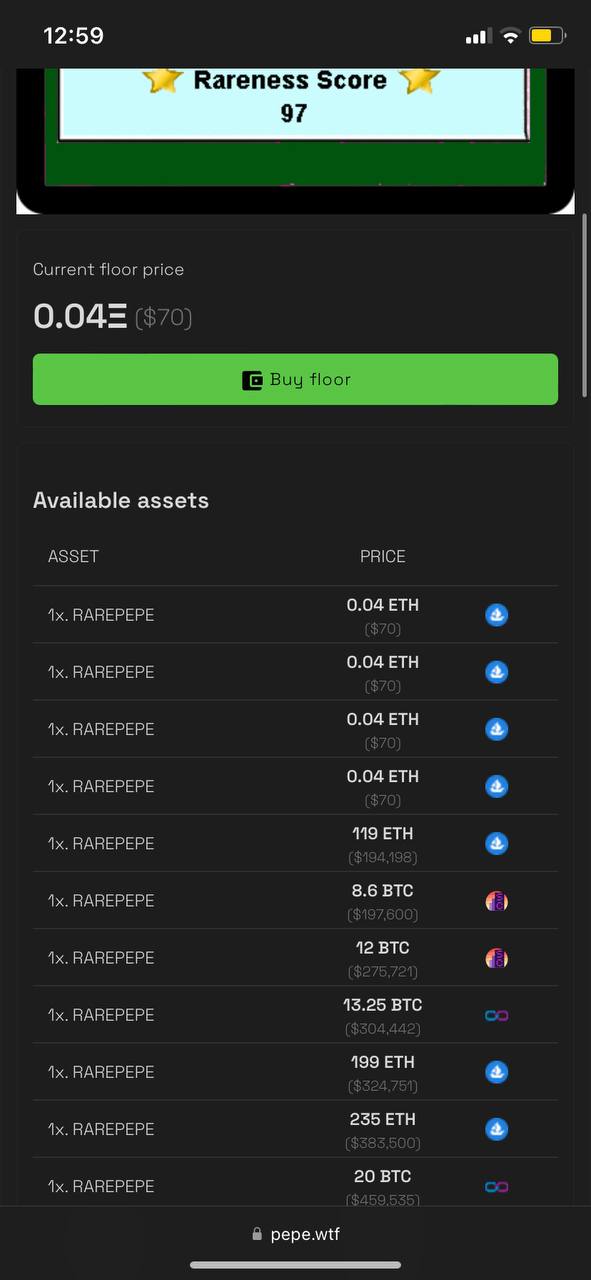Image resolution: width=591 pixels, height=1280 pixels.
Task: Click OpenSea icon on 199 ETH listing
Action: pos(496,1072)
